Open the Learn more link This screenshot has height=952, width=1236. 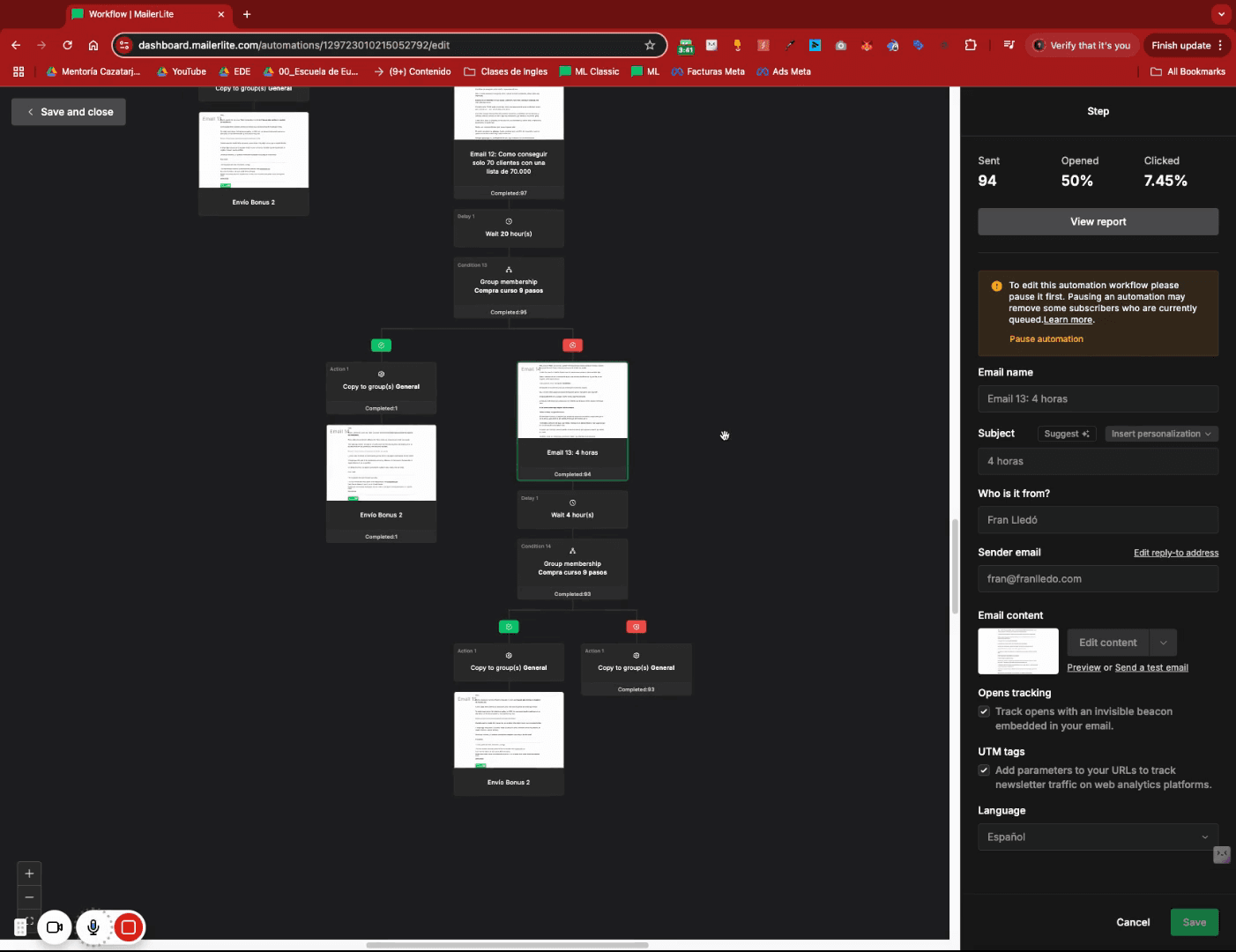[1068, 320]
